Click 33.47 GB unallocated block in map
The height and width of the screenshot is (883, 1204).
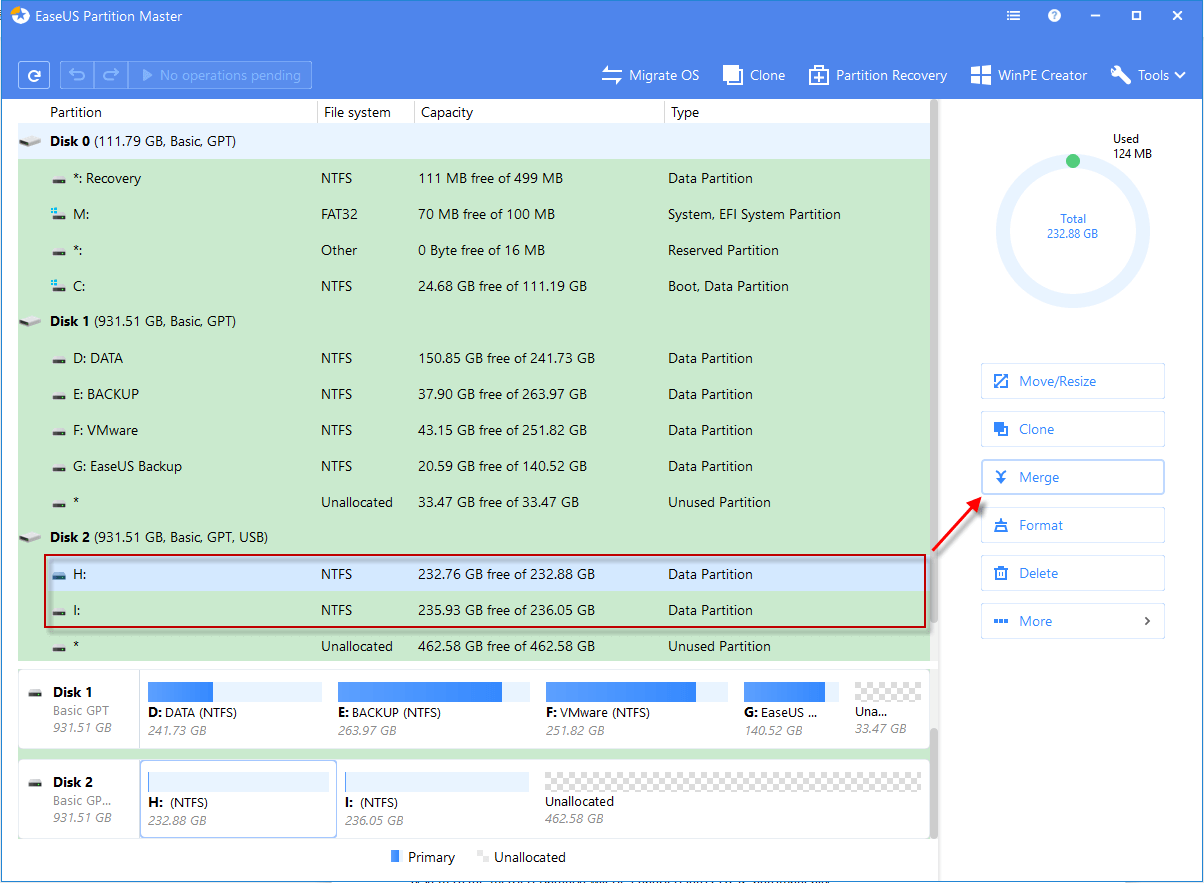(887, 709)
